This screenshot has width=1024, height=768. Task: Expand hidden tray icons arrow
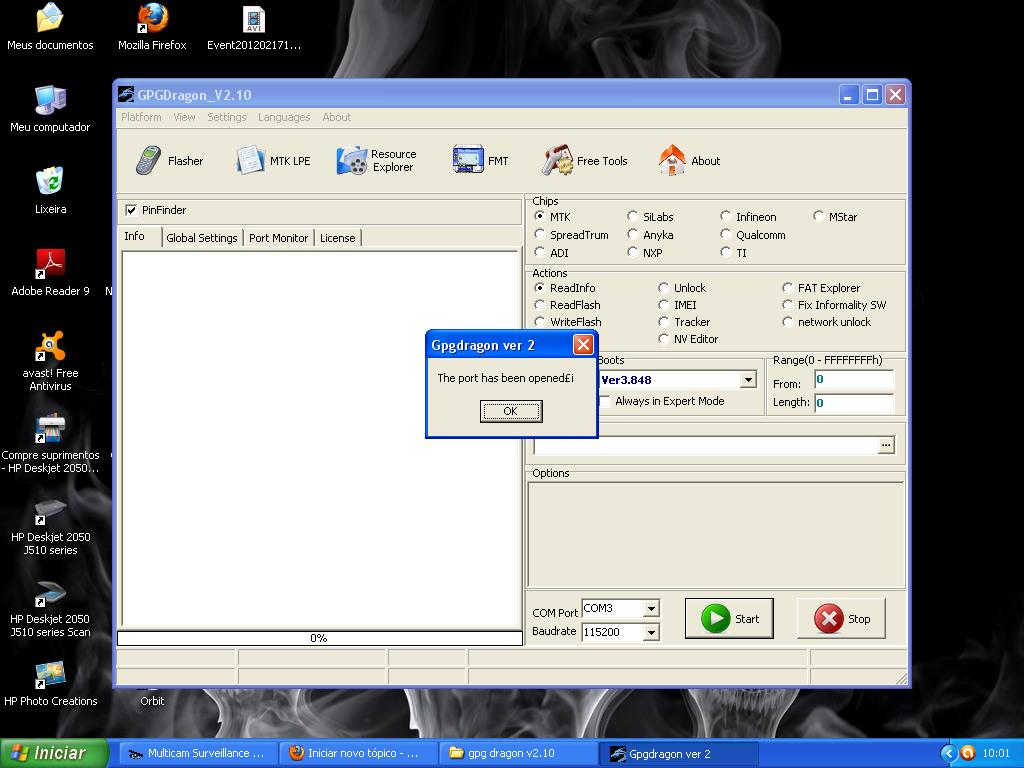click(x=949, y=753)
